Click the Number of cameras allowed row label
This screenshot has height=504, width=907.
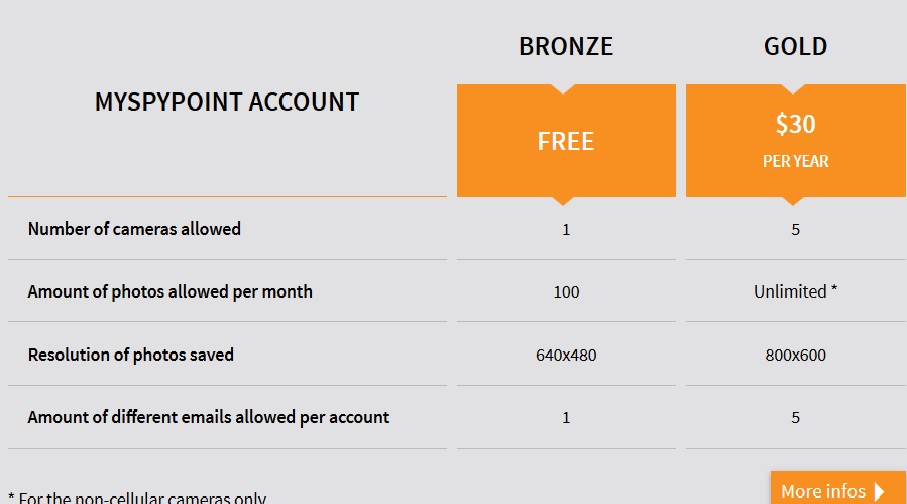pos(134,229)
